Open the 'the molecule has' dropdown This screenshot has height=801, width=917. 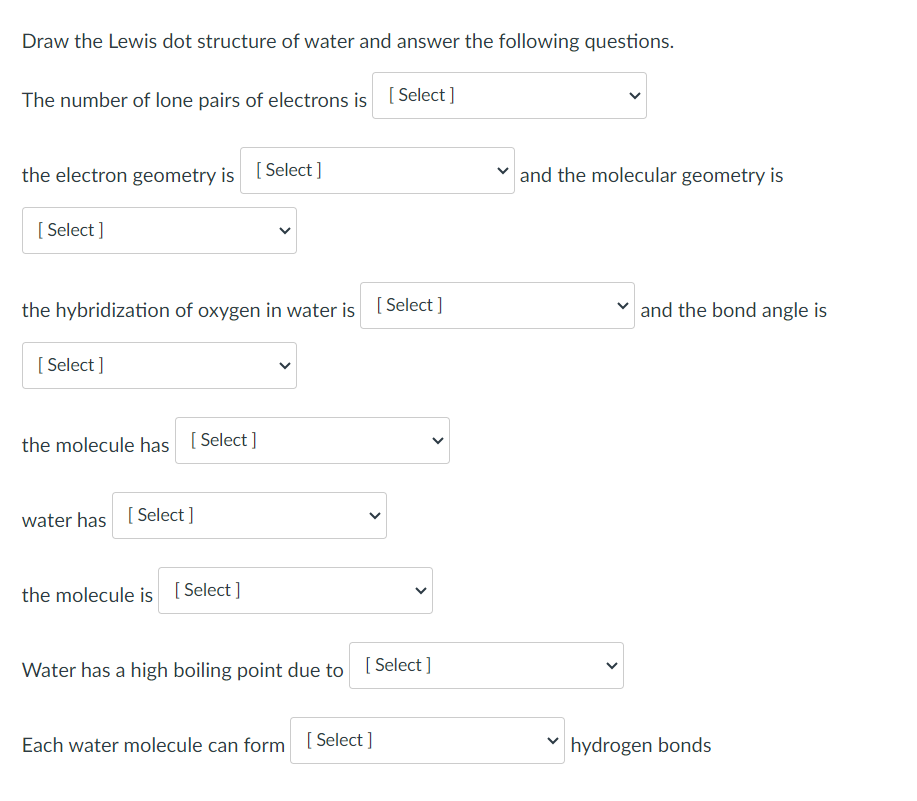312,440
